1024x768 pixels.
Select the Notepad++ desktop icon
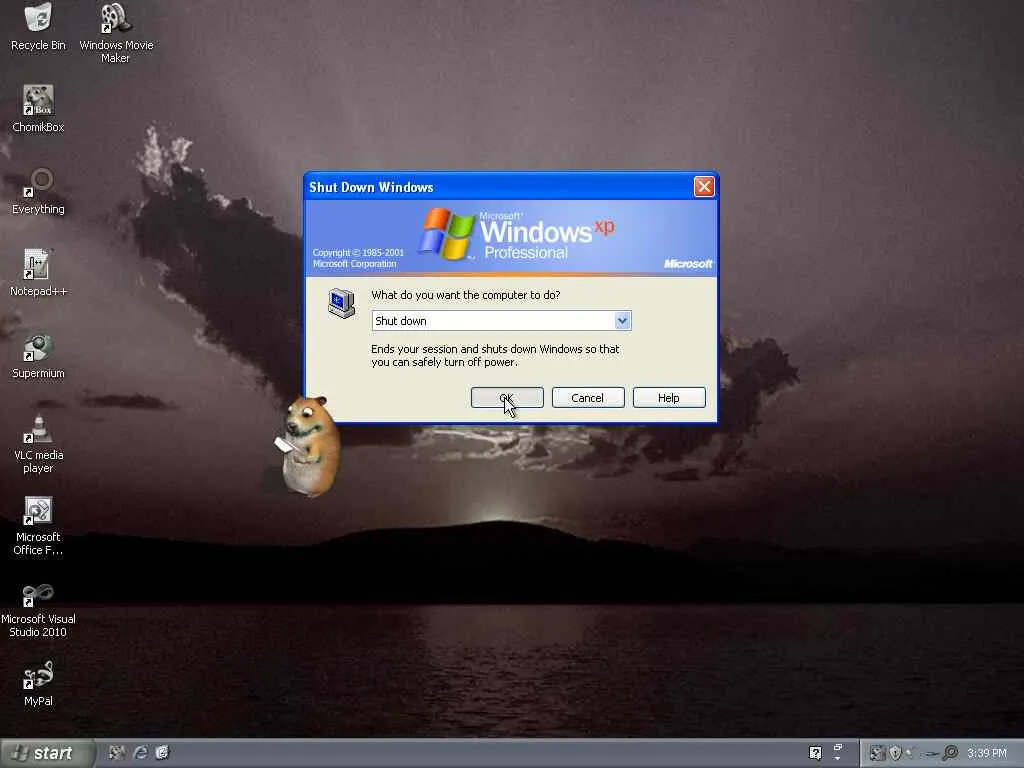(38, 273)
